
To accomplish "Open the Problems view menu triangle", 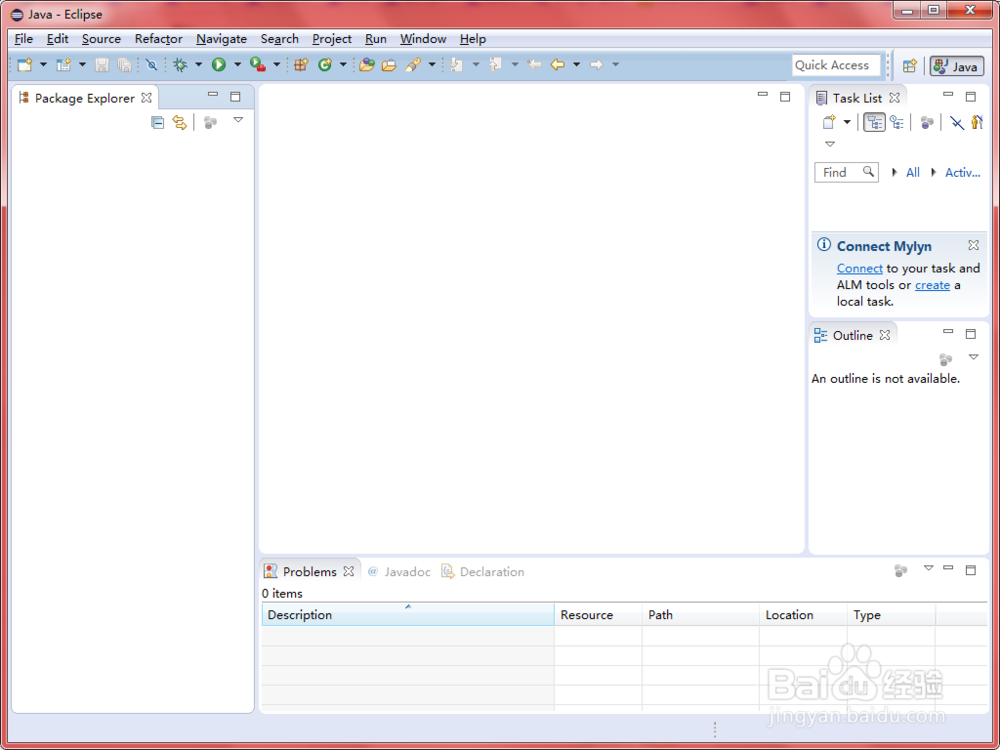I will [x=929, y=568].
